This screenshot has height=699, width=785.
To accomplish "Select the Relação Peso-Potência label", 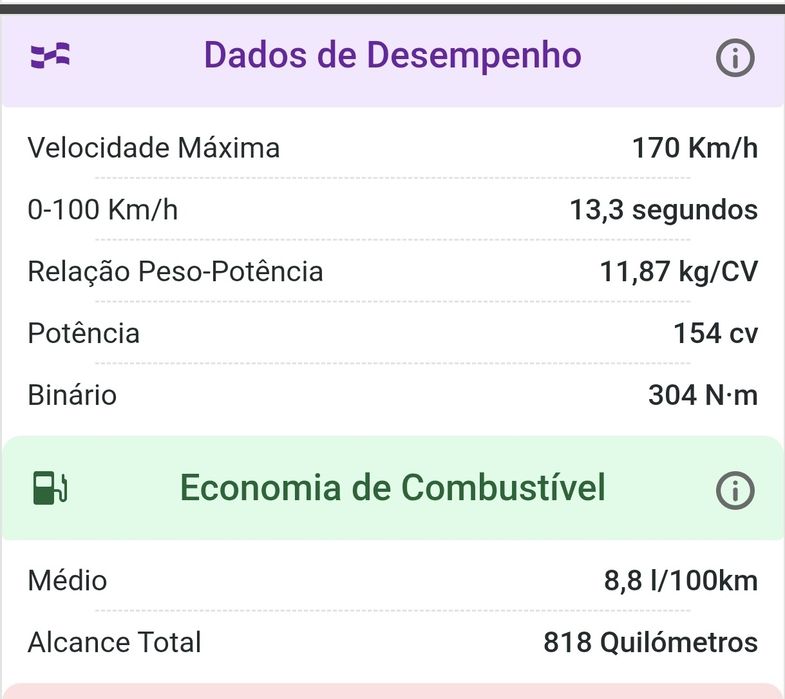I will (x=175, y=271).
